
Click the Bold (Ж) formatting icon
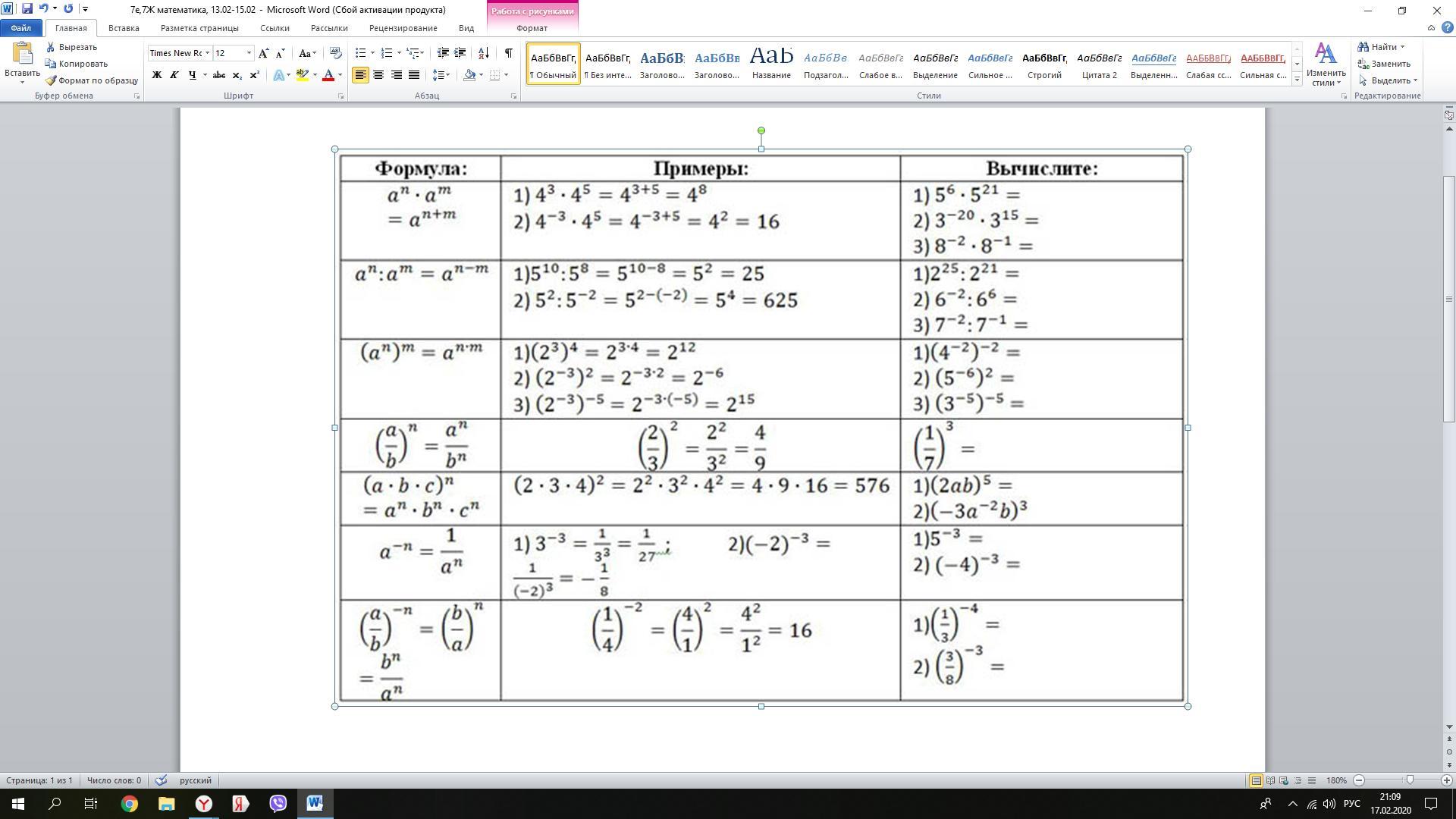[x=157, y=75]
